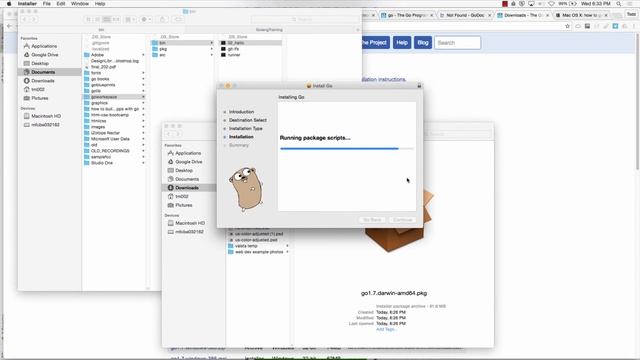Expand the OLD_RECORDINGS folder arrow
The image size is (640, 360).
pos(143,151)
